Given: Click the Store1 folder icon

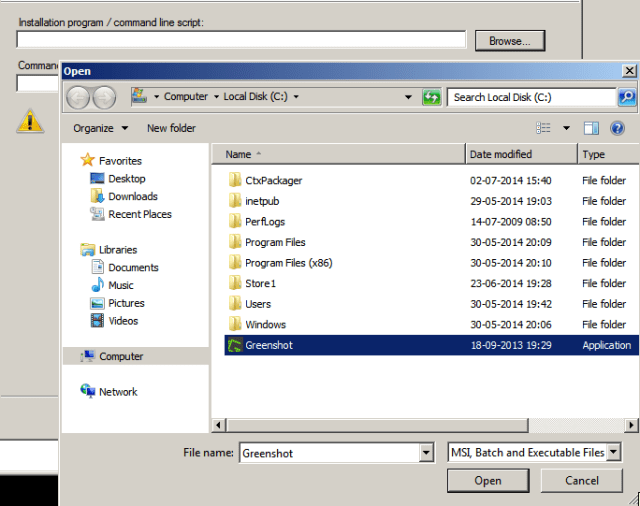Looking at the screenshot, I should [x=235, y=282].
